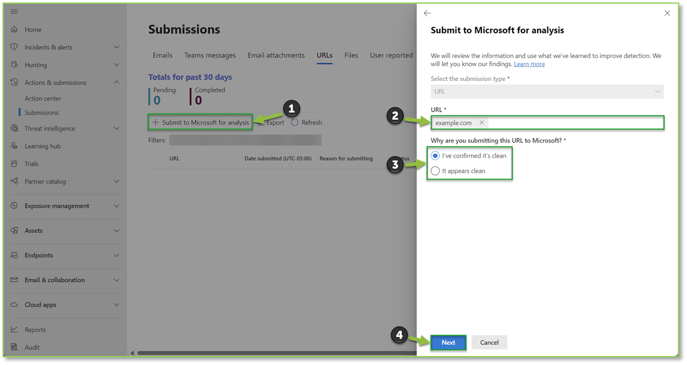Select "I've confirmed it's clean" radio option
This screenshot has height=365, width=687.
point(435,156)
